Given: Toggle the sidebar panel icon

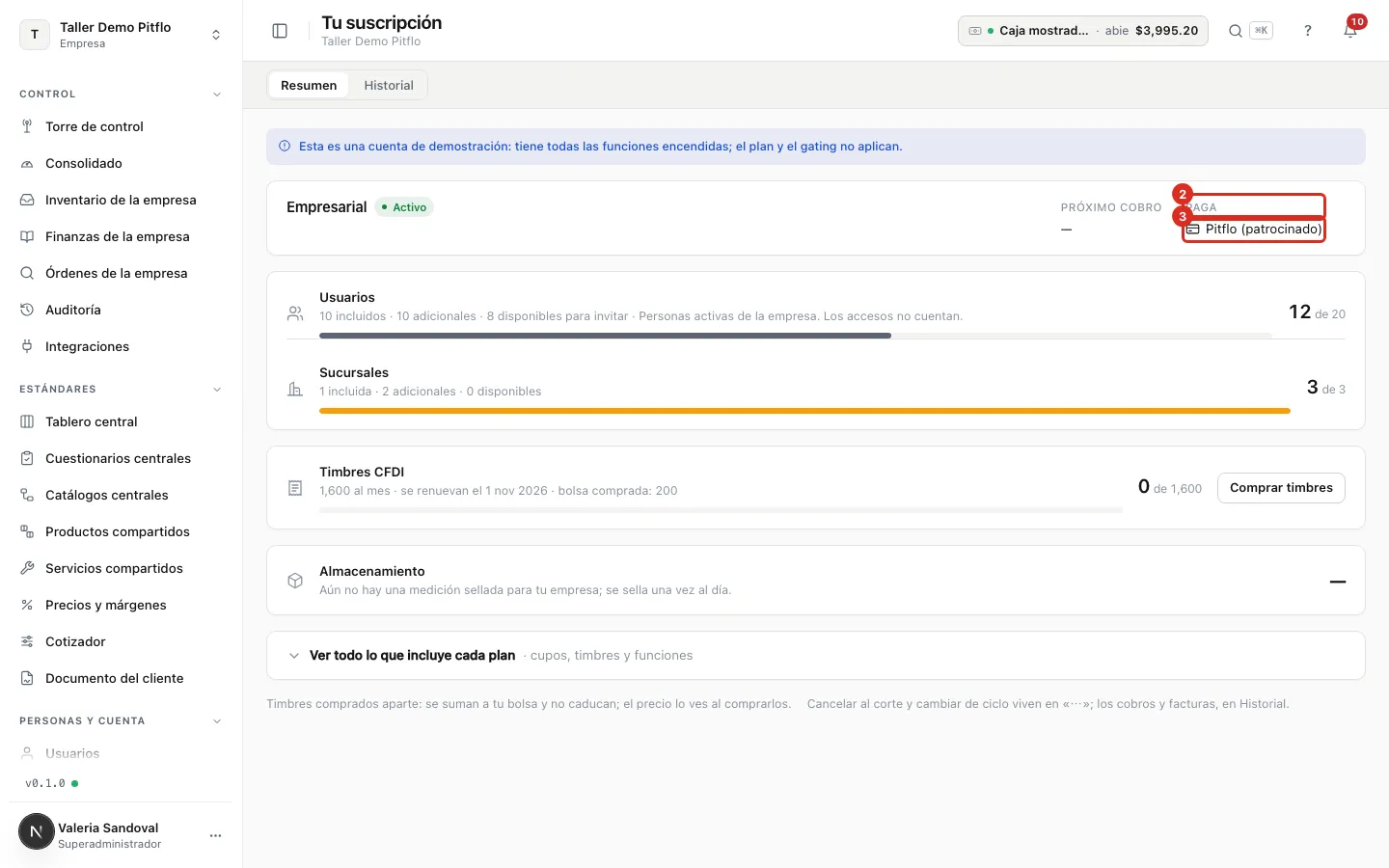Looking at the screenshot, I should coord(280,31).
